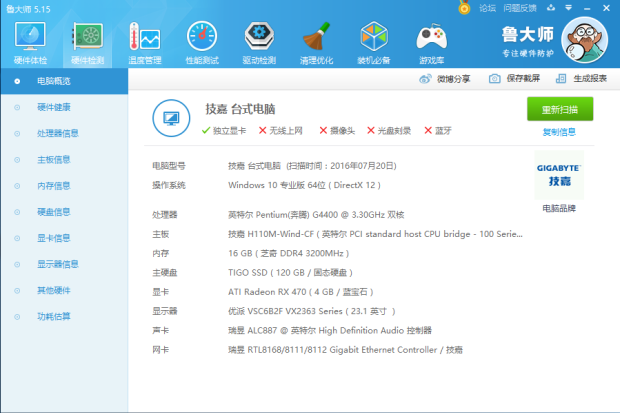This screenshot has width=620, height=413.
Task: Click the 摄像头 status item
Action: (x=337, y=131)
